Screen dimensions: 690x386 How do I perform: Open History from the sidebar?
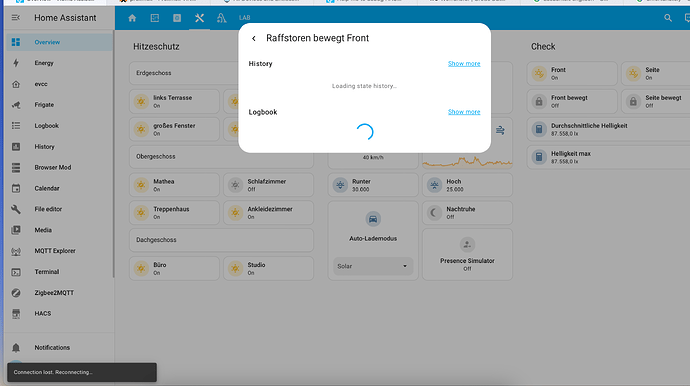[59, 147]
